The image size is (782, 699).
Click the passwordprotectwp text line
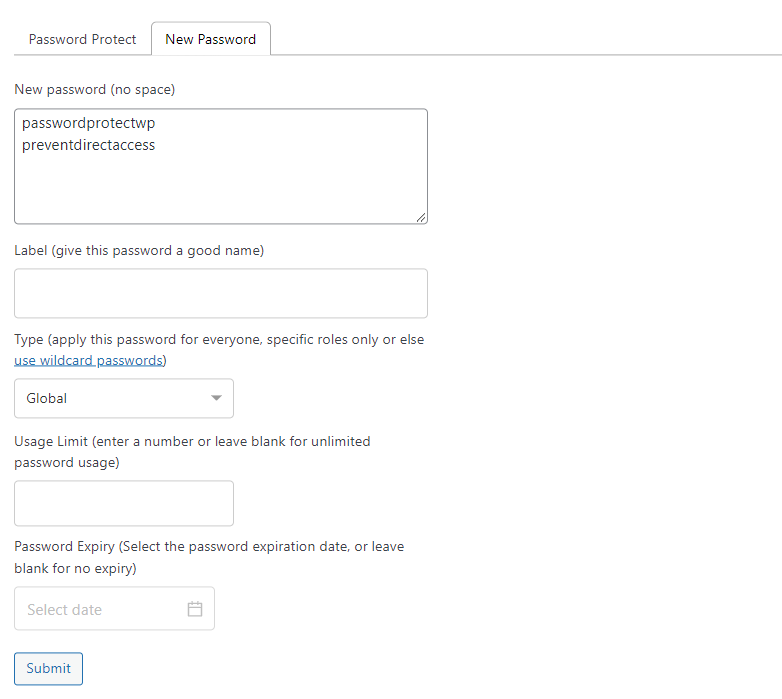(88, 123)
